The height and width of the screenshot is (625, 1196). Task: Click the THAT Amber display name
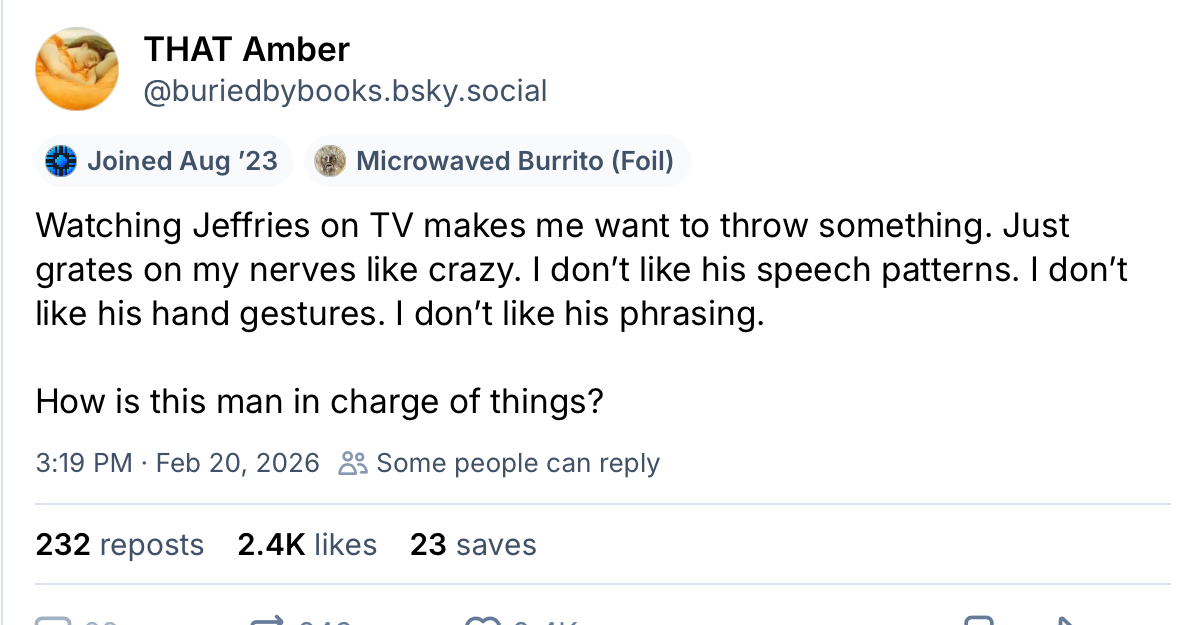click(x=247, y=48)
